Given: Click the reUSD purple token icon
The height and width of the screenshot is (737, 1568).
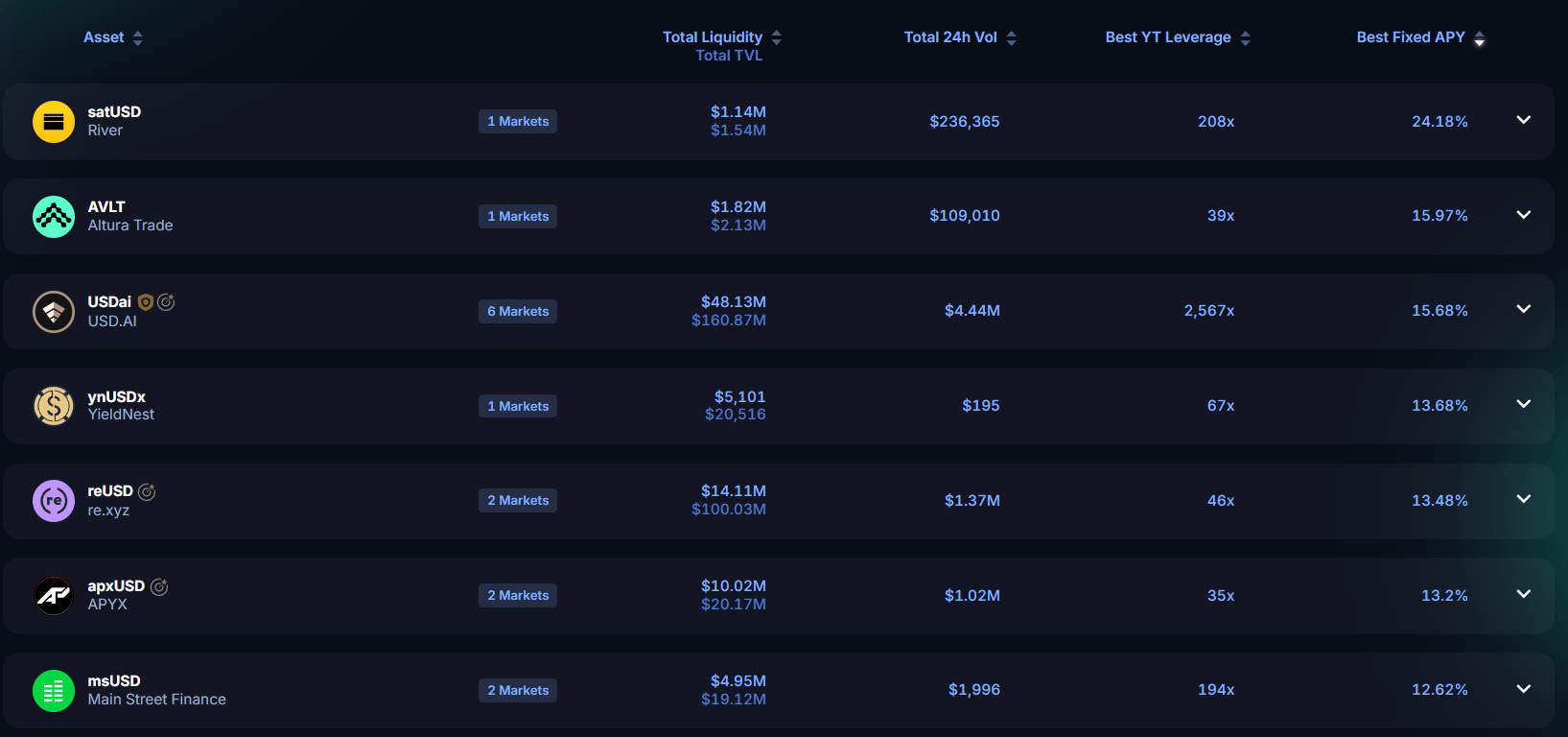Looking at the screenshot, I should tap(54, 501).
